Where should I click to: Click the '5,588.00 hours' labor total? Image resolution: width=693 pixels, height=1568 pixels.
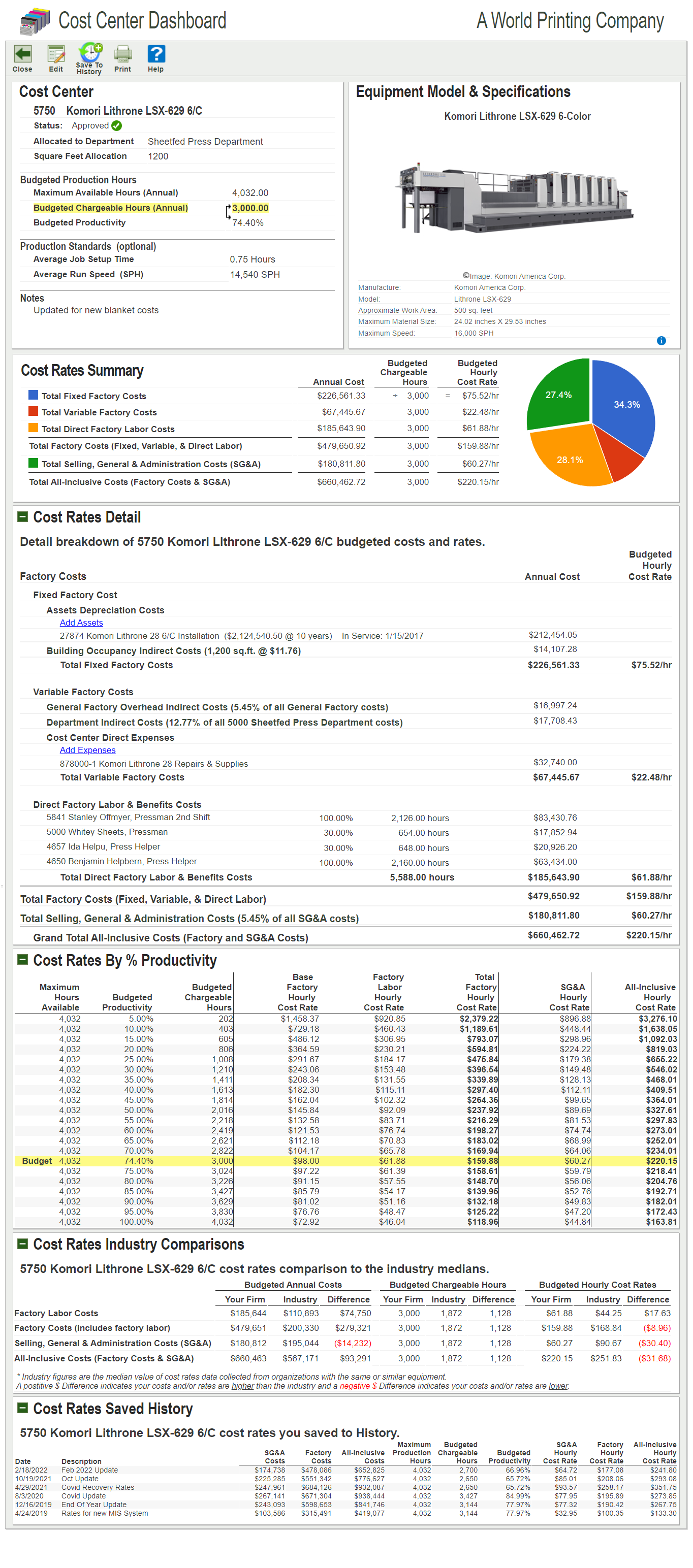click(422, 877)
